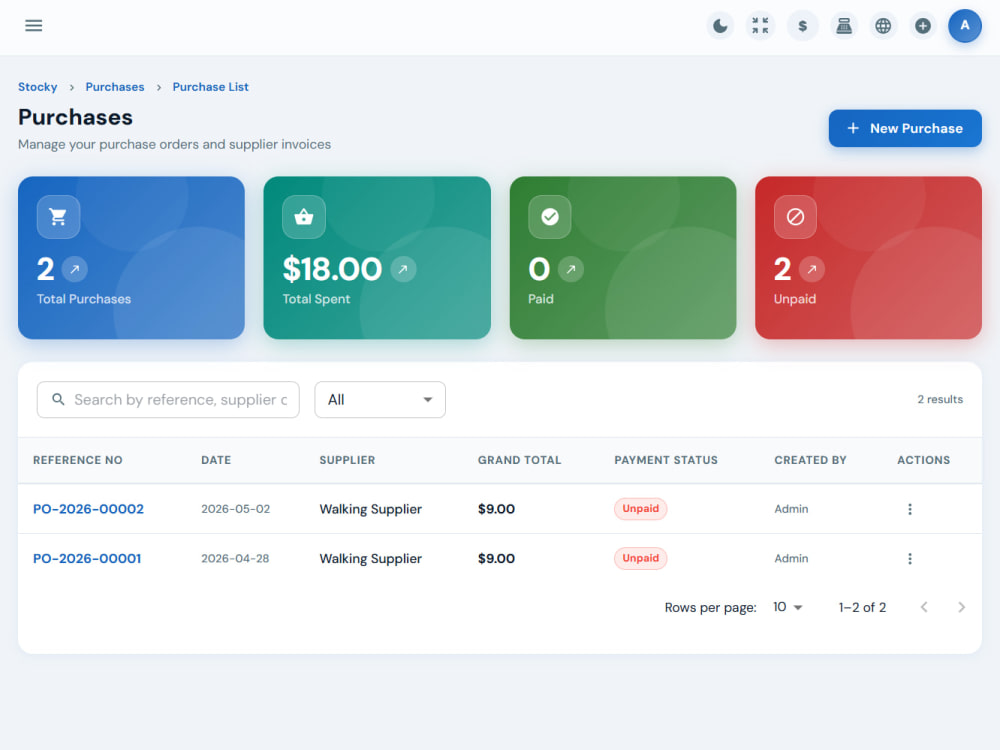This screenshot has width=1000, height=750.
Task: Click arrow icon next to Total Purchases count
Action: (75, 269)
